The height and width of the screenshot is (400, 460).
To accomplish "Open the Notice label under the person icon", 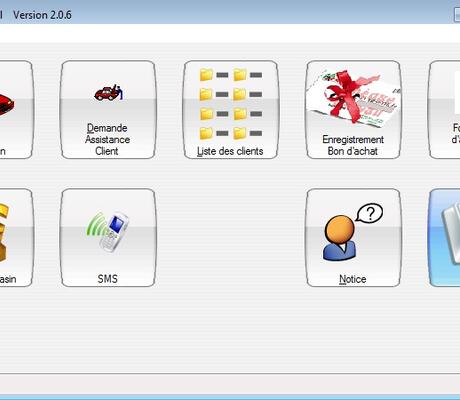I will (x=353, y=279).
